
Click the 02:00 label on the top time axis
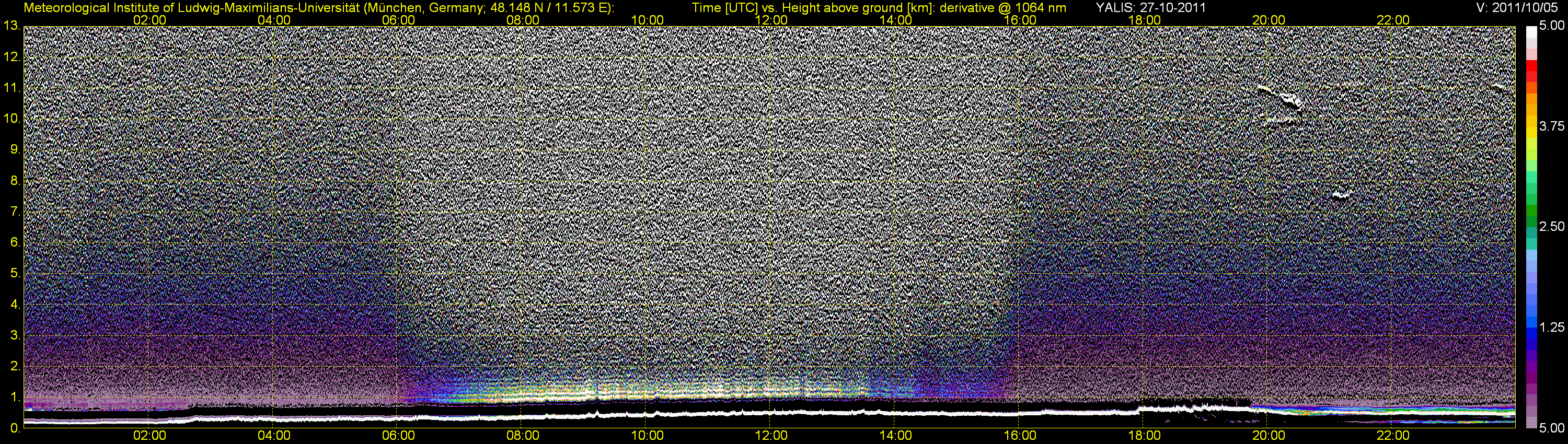(149, 20)
